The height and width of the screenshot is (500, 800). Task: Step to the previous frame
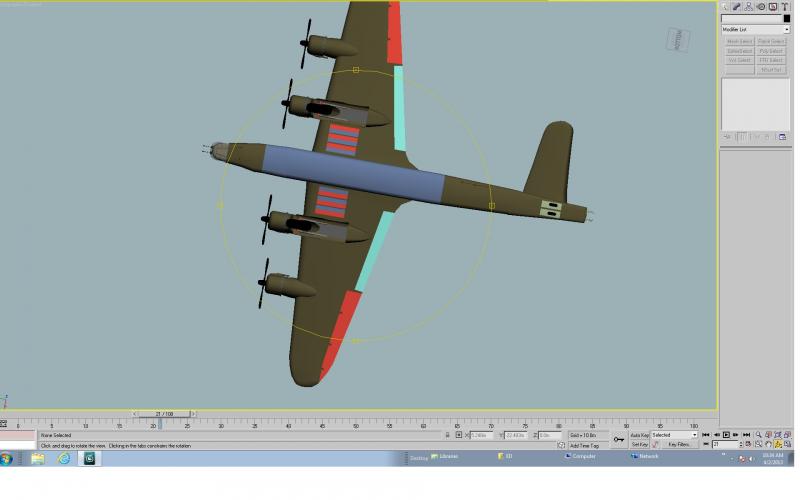tap(716, 435)
